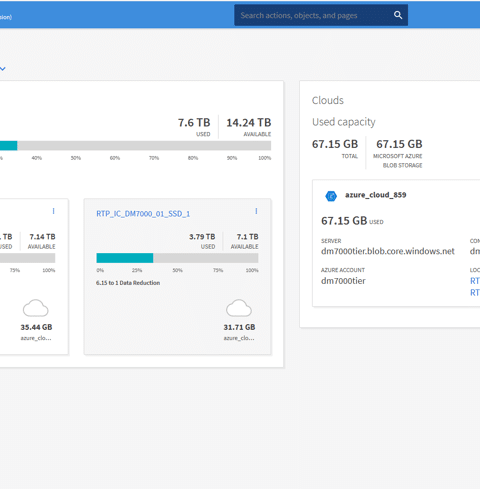Click the Used capacity heading
The image size is (480, 489).
[344, 122]
